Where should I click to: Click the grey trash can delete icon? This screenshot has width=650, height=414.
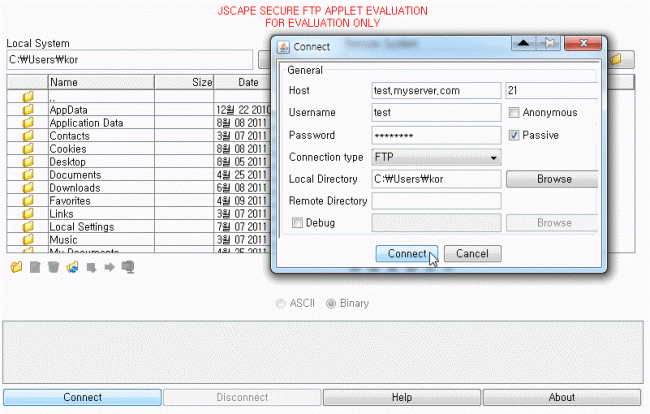[53, 267]
